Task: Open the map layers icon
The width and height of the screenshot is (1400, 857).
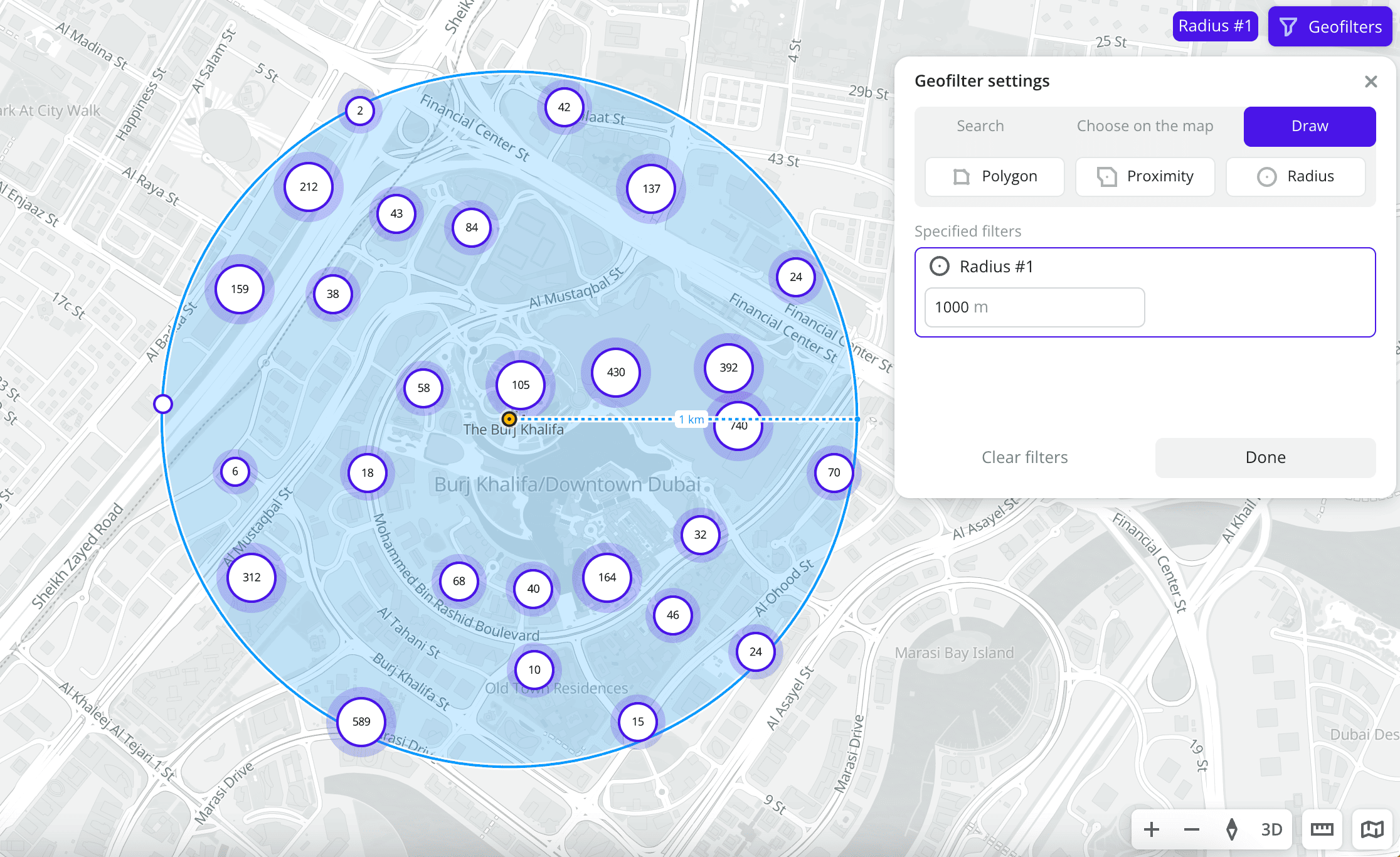Action: pyautogui.click(x=1372, y=829)
